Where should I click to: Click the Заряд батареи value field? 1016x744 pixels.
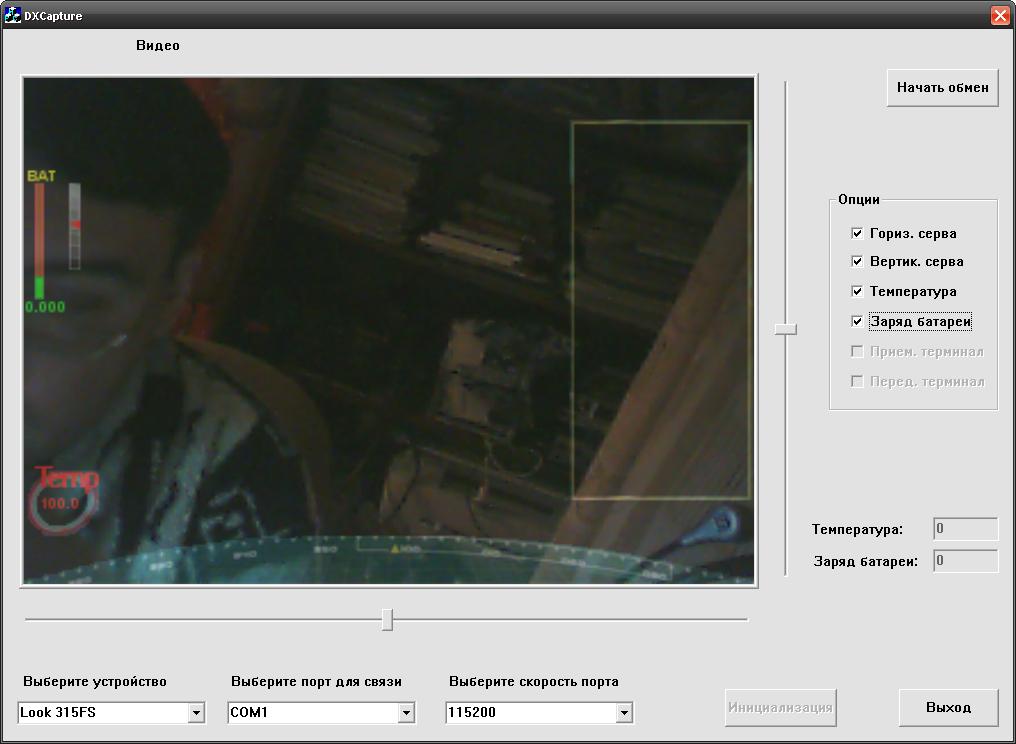[965, 561]
